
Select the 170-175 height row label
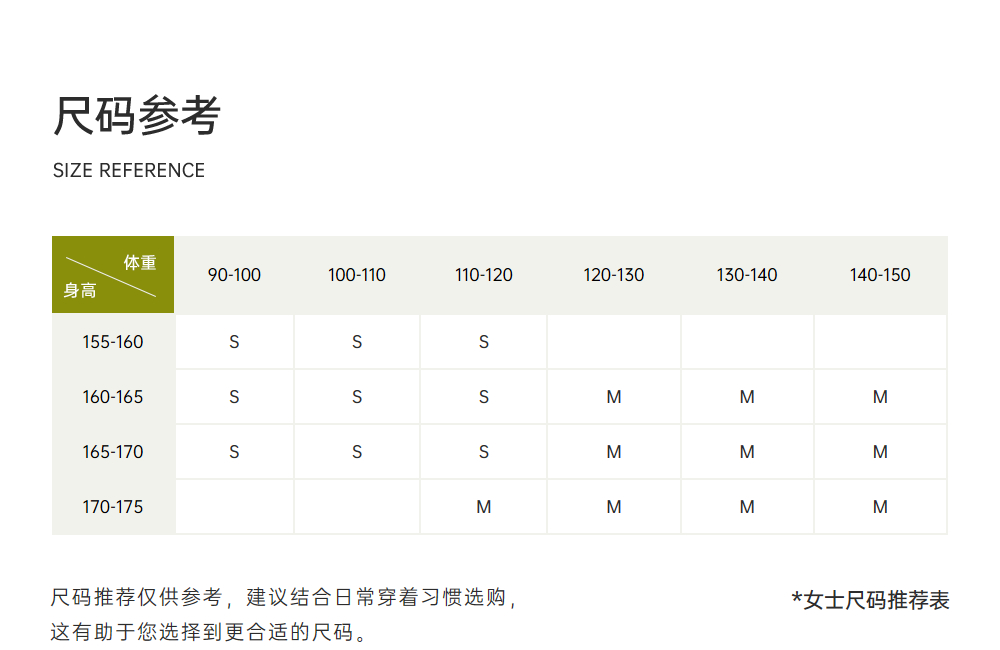[x=113, y=506]
